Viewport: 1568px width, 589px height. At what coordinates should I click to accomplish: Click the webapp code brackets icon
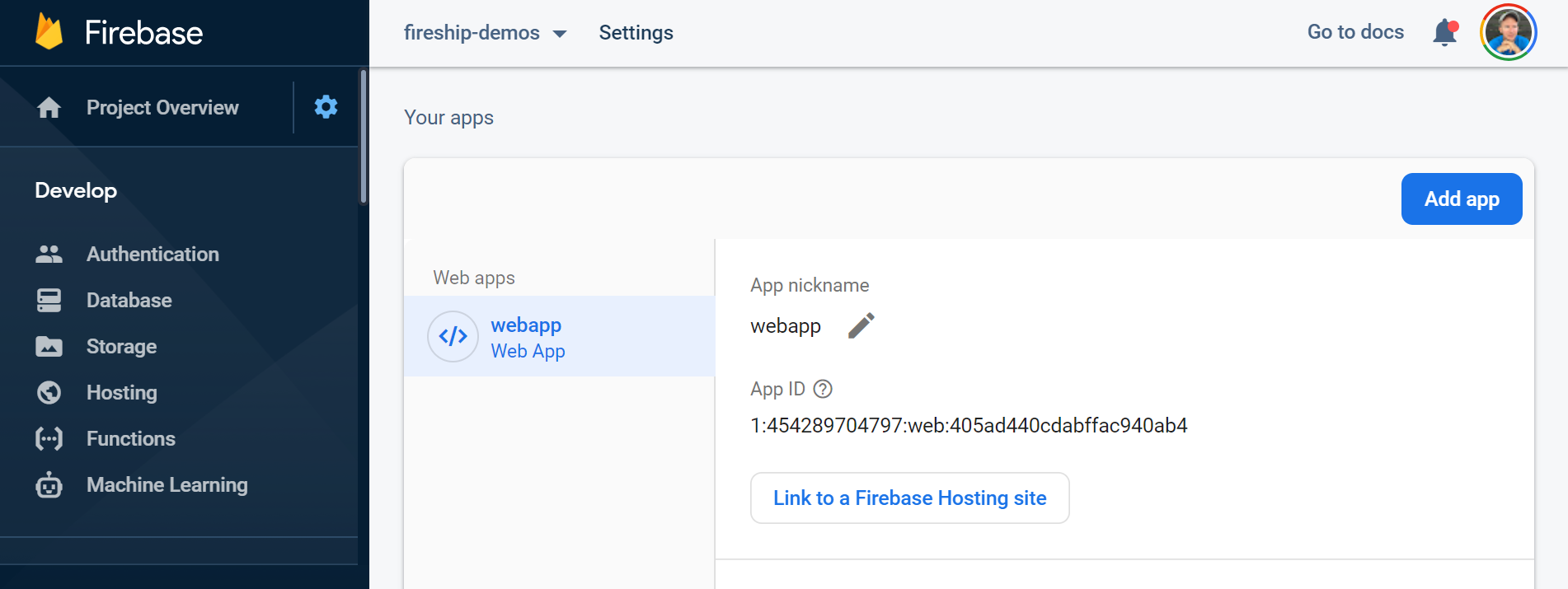(453, 336)
